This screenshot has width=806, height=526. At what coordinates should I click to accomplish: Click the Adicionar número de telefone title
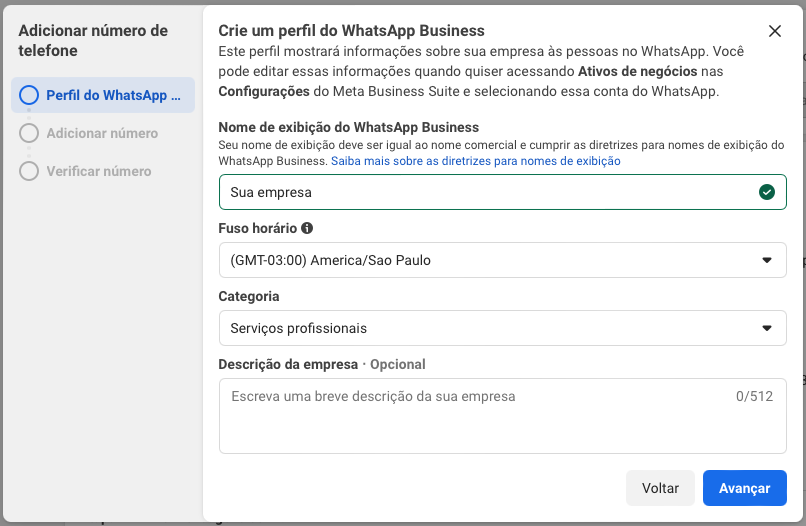[93, 41]
